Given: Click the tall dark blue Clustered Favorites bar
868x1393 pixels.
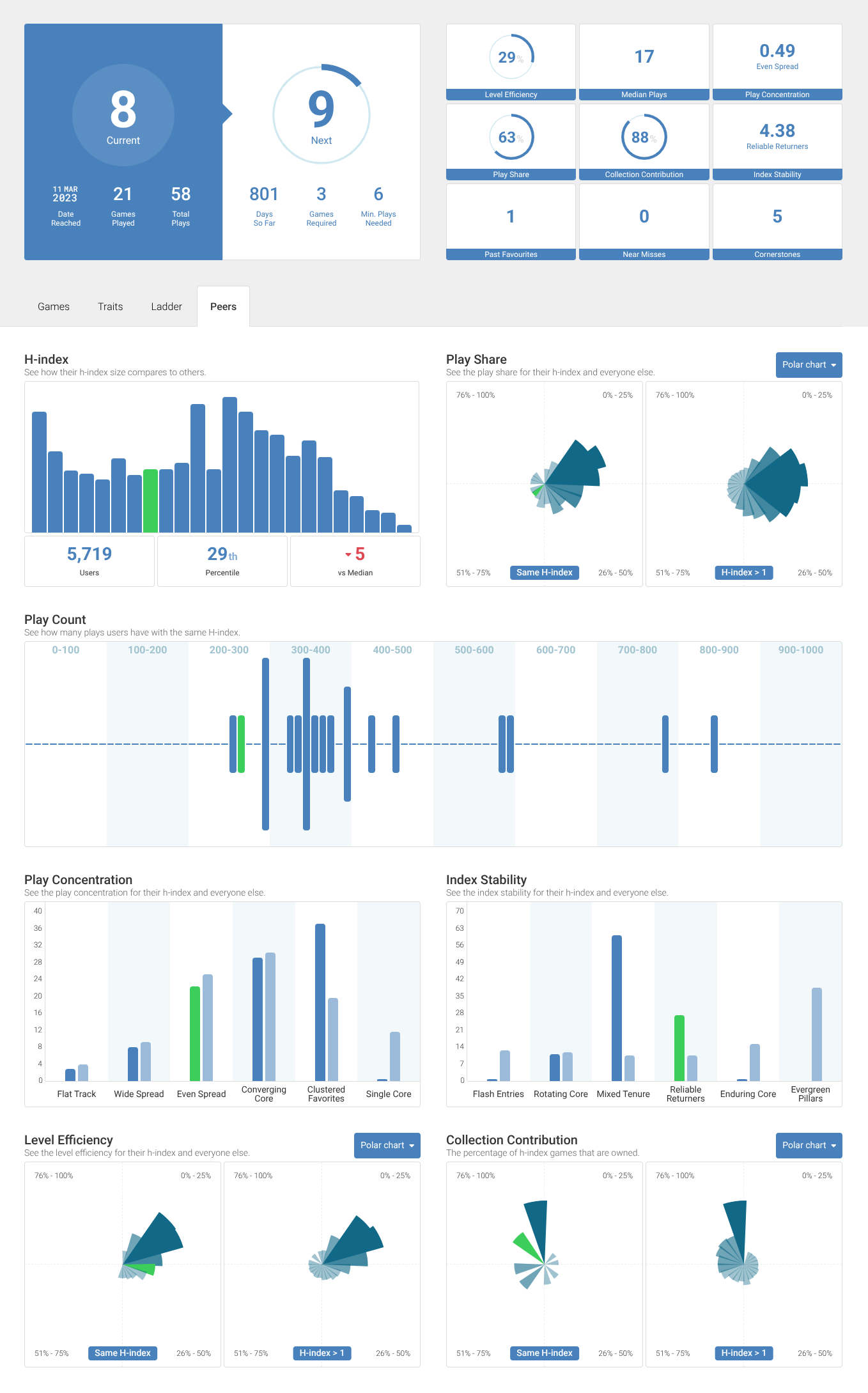Looking at the screenshot, I should click(x=320, y=1002).
